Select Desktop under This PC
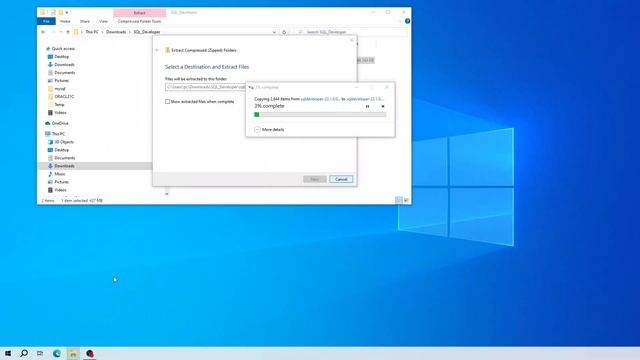The width and height of the screenshot is (640, 360). coord(61,150)
